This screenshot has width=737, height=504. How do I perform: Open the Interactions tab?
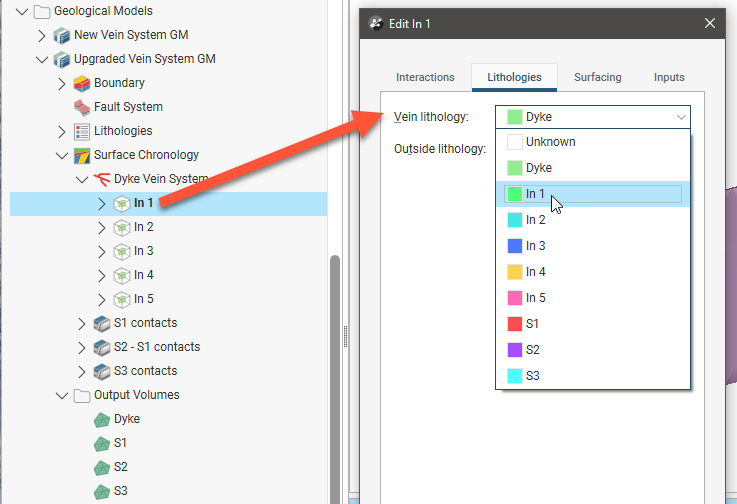[425, 77]
